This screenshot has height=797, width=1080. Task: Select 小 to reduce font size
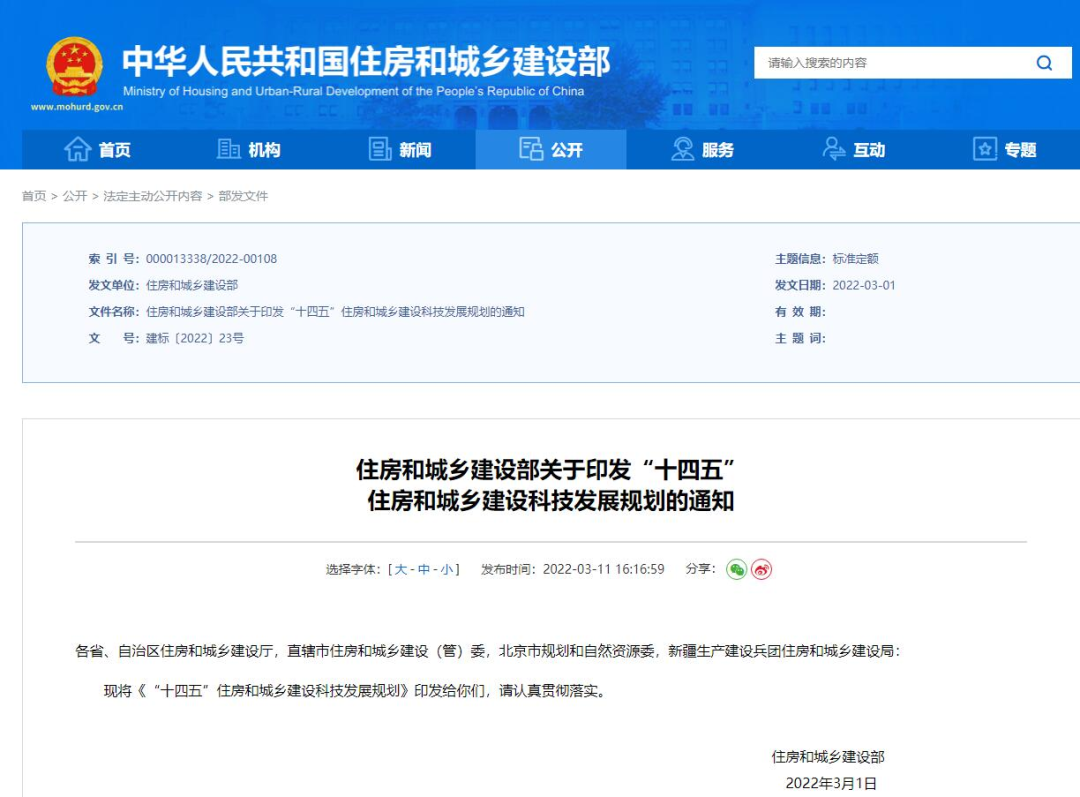[449, 569]
